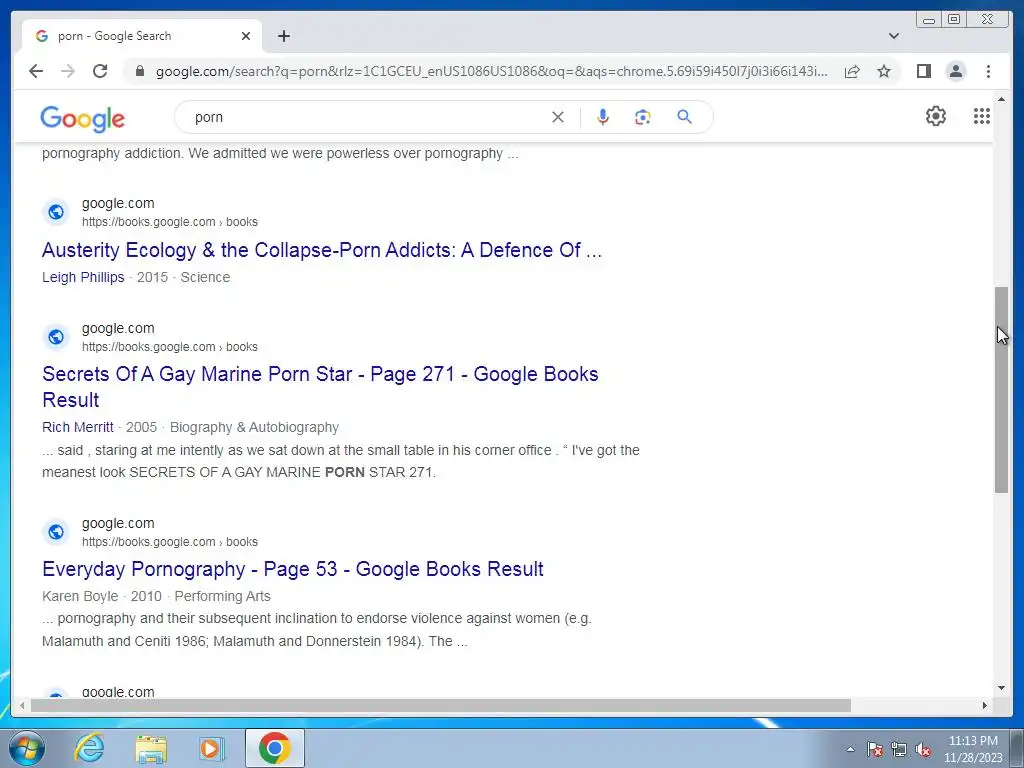1024x768 pixels.
Task: Click the horizontal scrollbar right arrow
Action: (x=985, y=705)
